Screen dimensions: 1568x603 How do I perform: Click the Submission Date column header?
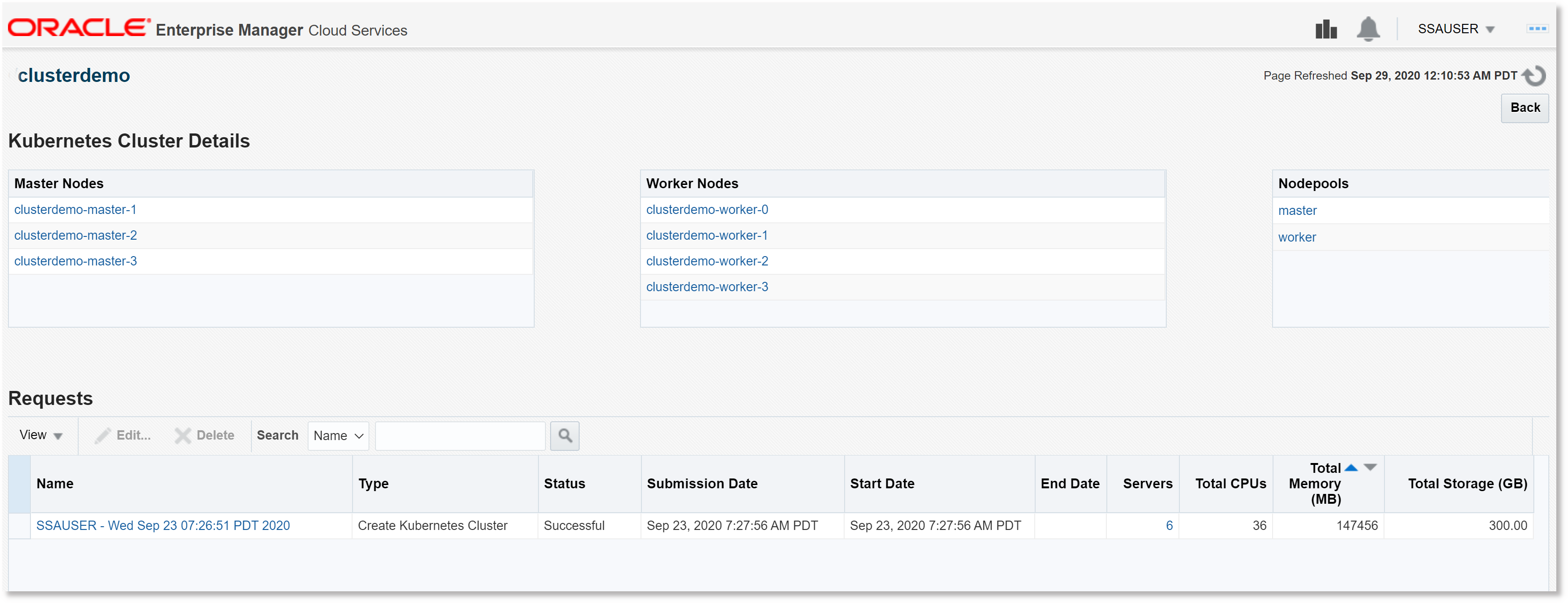coord(743,484)
